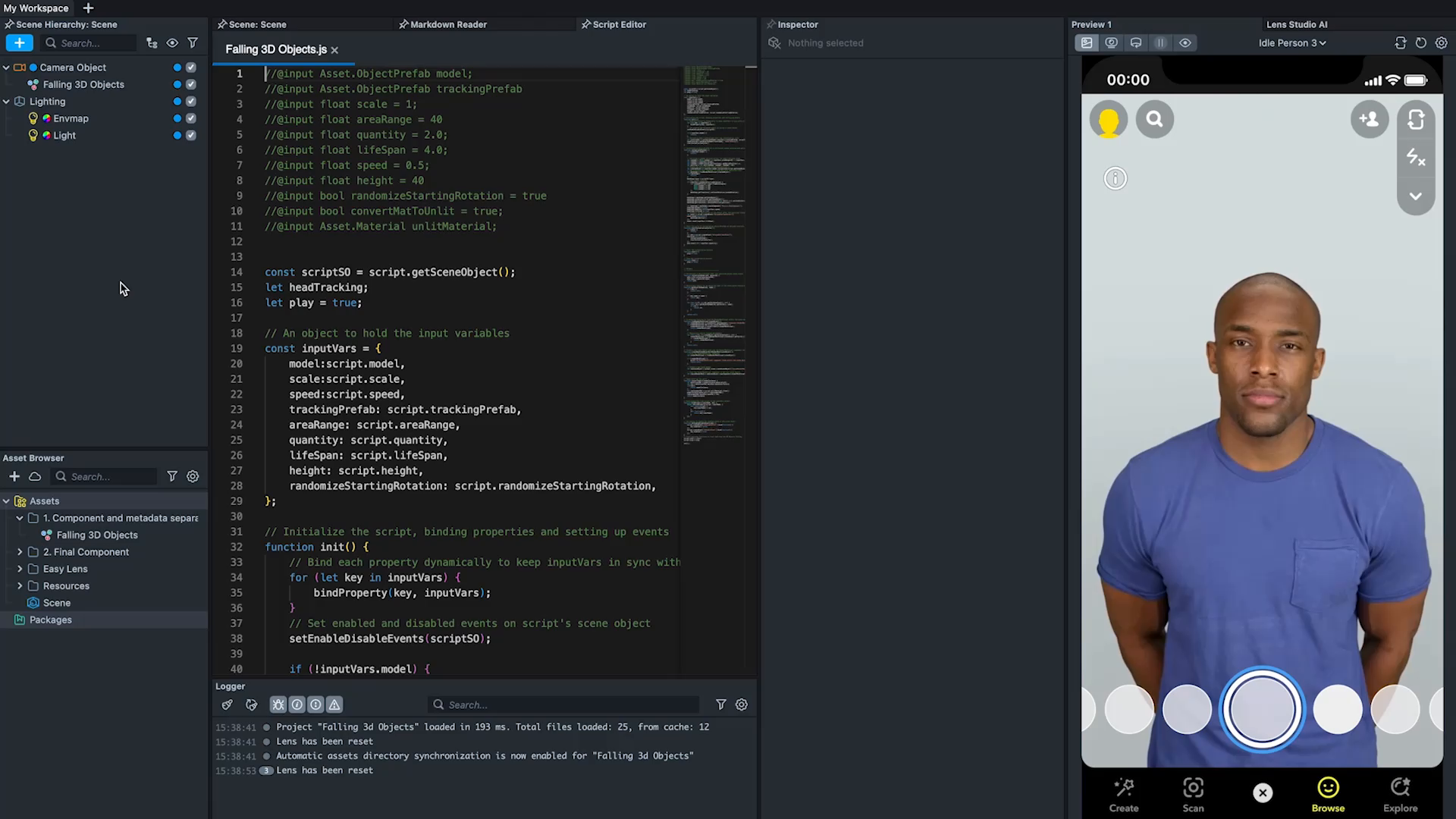Click Preview sync icon next to reset
The image size is (1456, 819).
click(x=1401, y=43)
